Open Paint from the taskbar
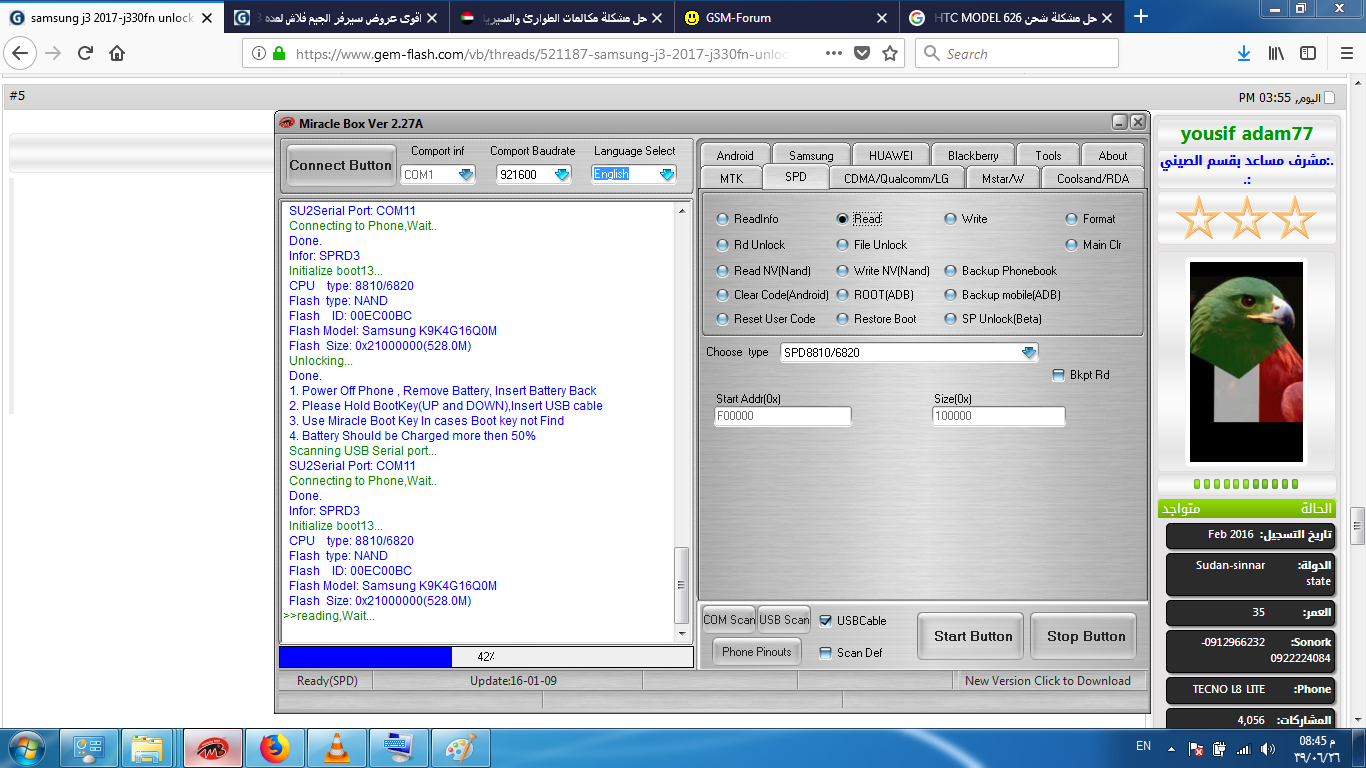Image resolution: width=1366 pixels, height=768 pixels. tap(459, 748)
